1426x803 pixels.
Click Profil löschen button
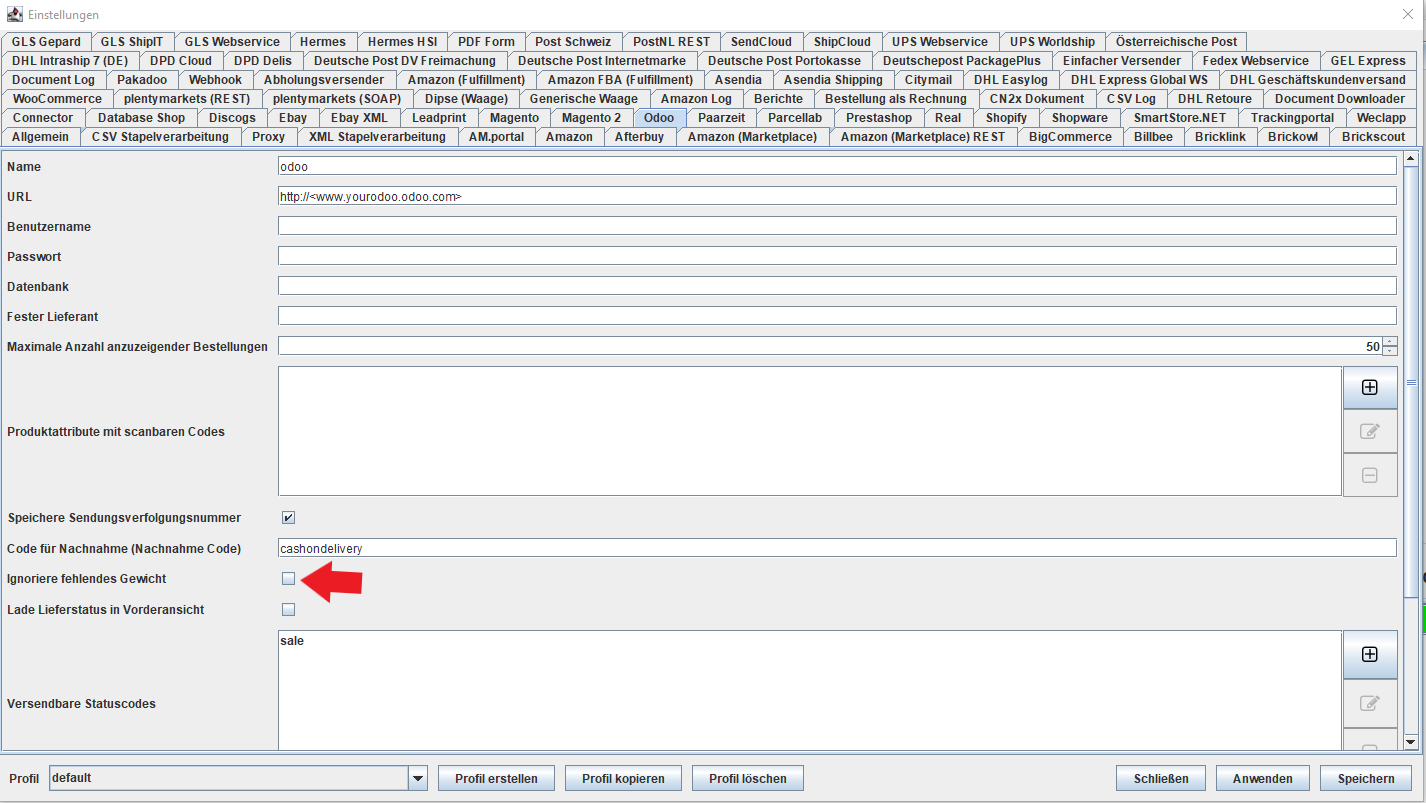(748, 778)
